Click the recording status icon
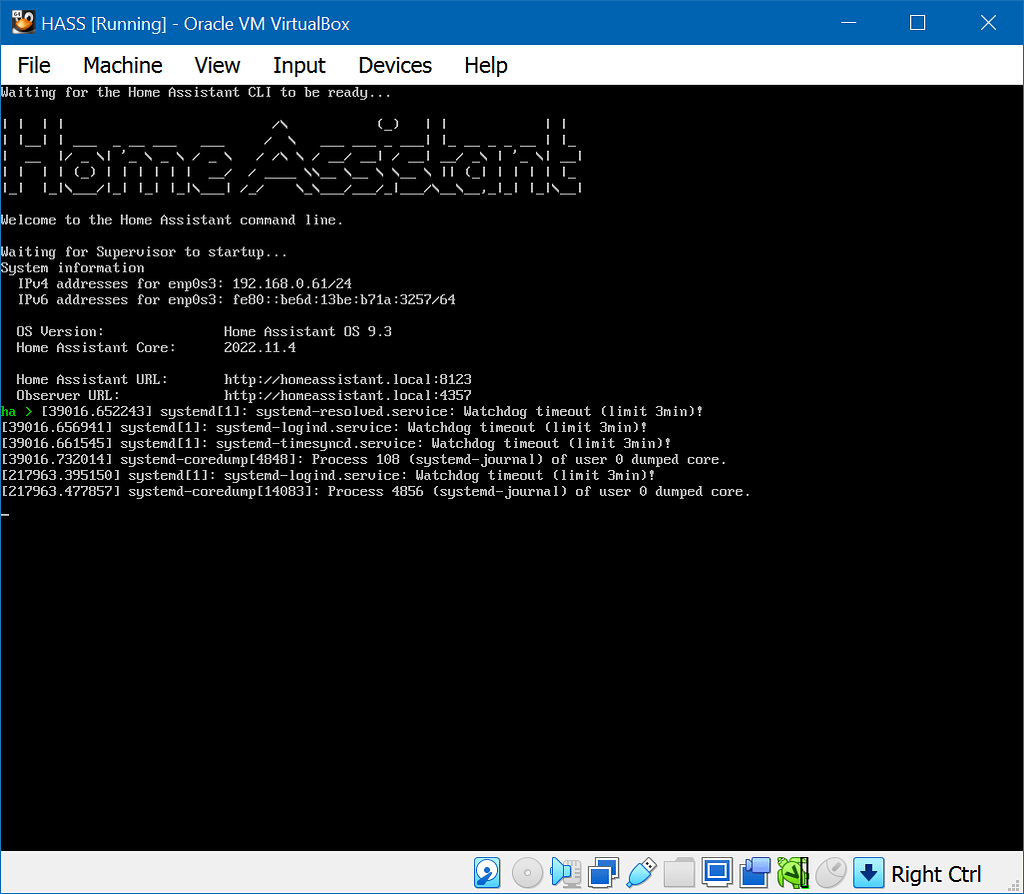Image resolution: width=1024 pixels, height=894 pixels. [755, 872]
